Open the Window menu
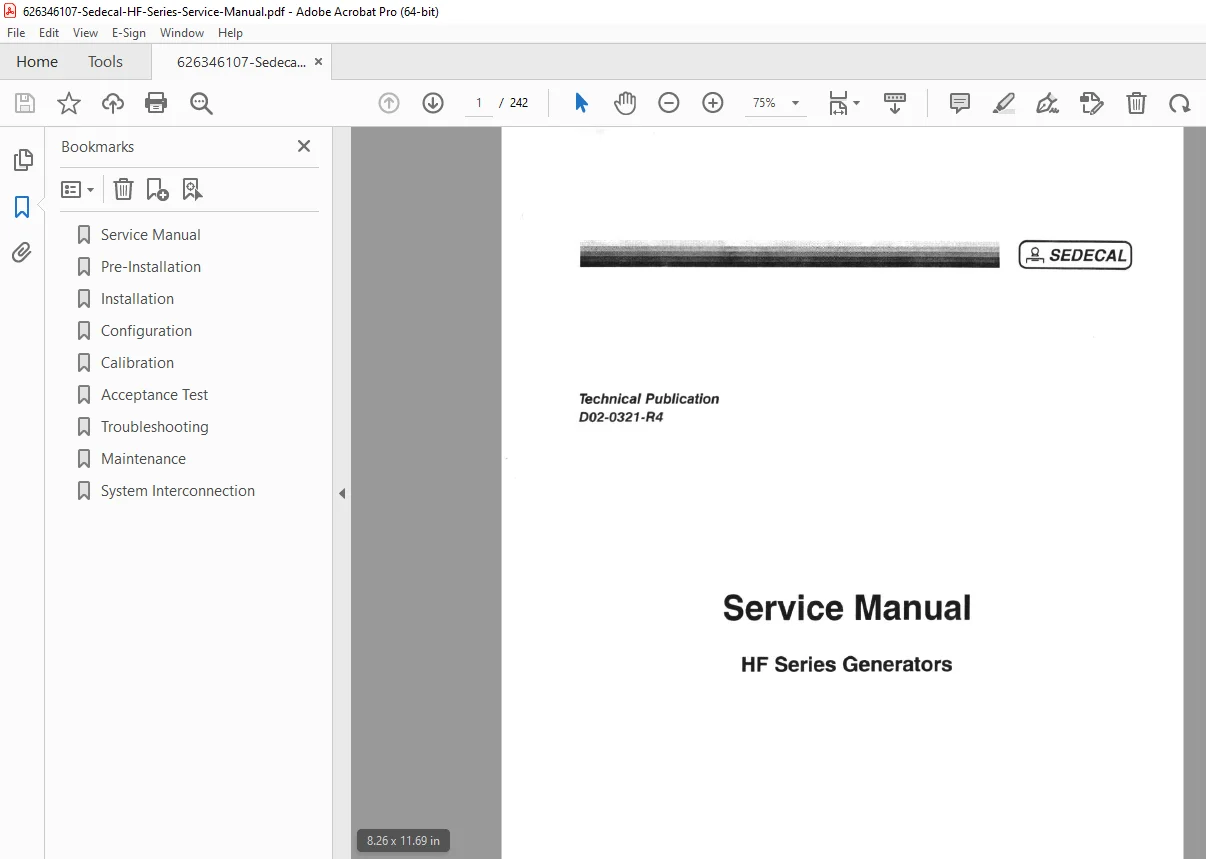The width and height of the screenshot is (1206, 859). point(182,32)
